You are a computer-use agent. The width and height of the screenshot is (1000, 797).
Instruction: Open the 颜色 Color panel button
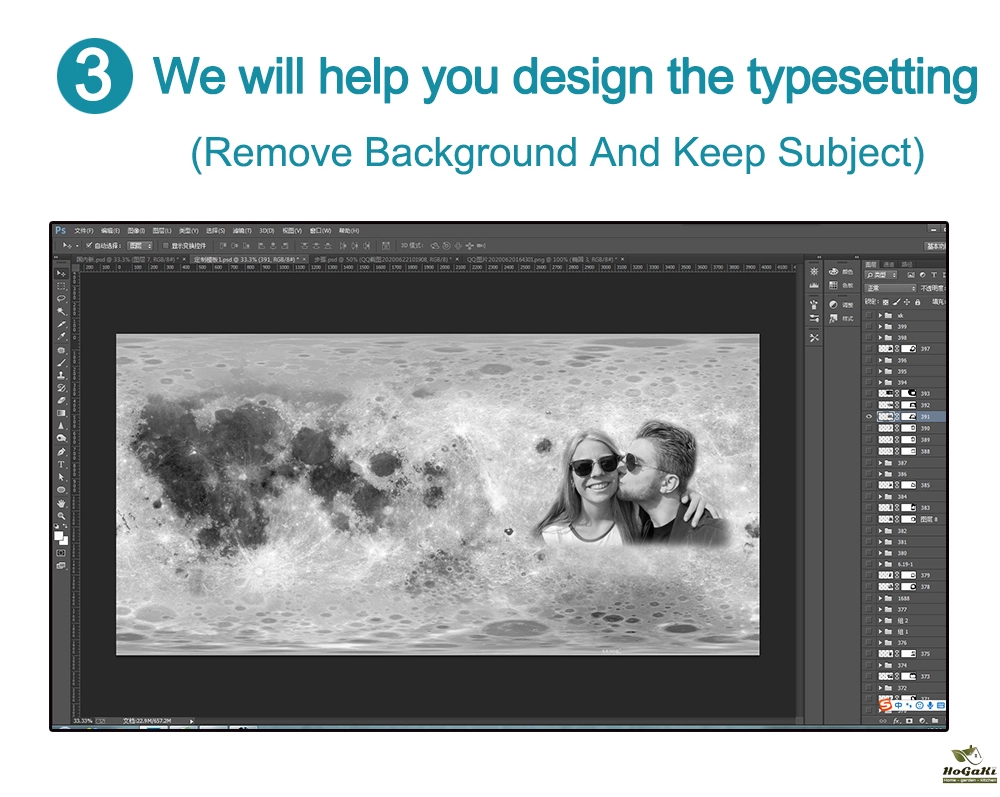coord(840,272)
